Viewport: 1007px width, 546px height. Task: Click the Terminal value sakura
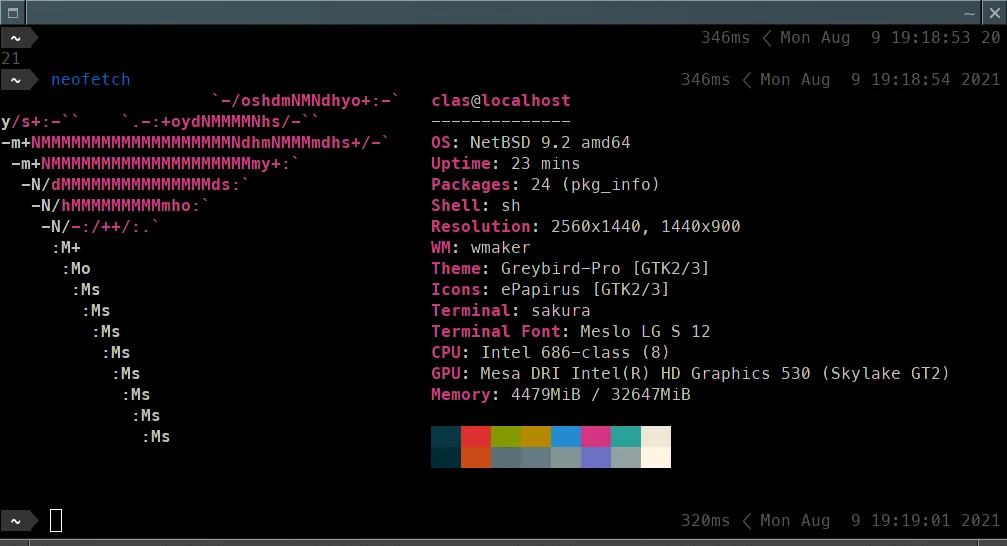click(561, 311)
